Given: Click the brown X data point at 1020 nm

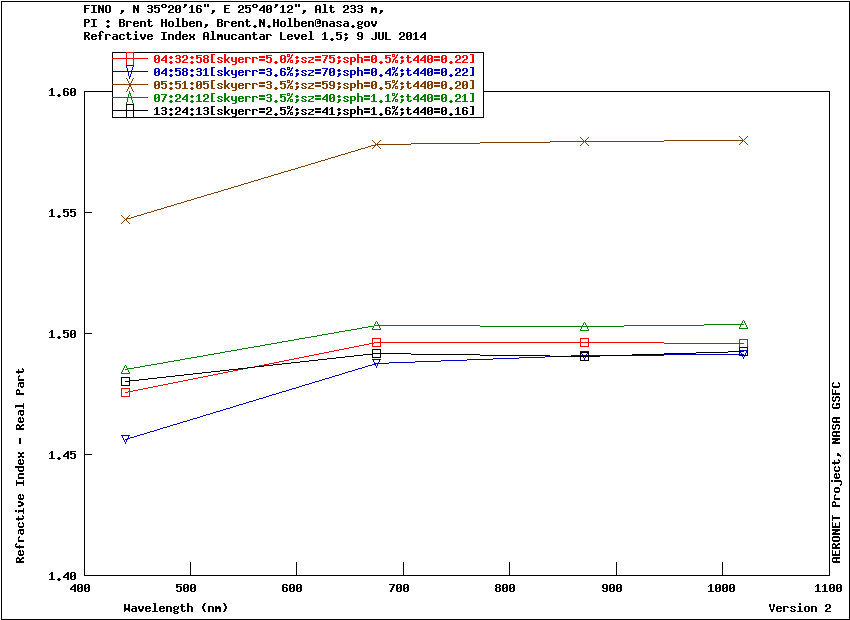Looking at the screenshot, I should (x=743, y=140).
